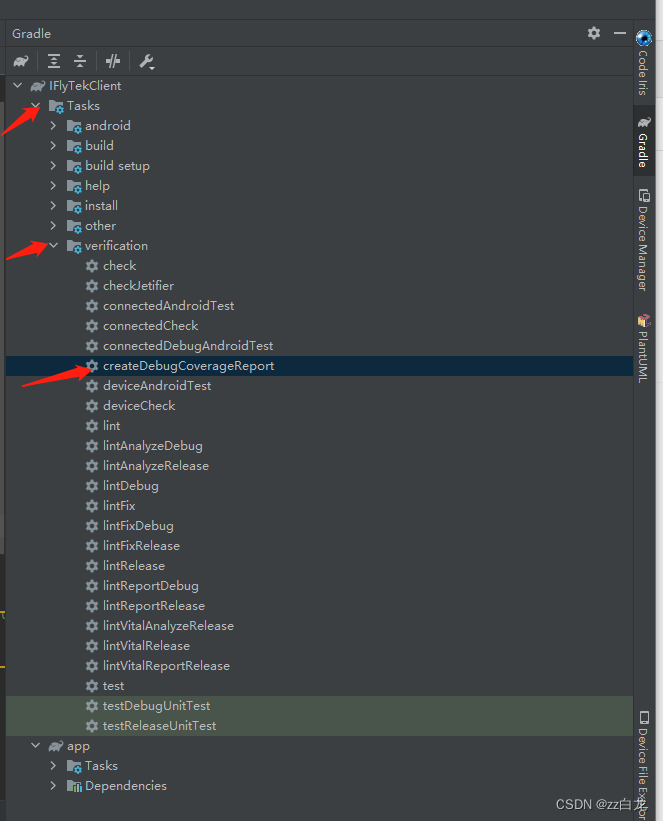Open the Code Iris side tab
The image size is (663, 821).
click(644, 62)
